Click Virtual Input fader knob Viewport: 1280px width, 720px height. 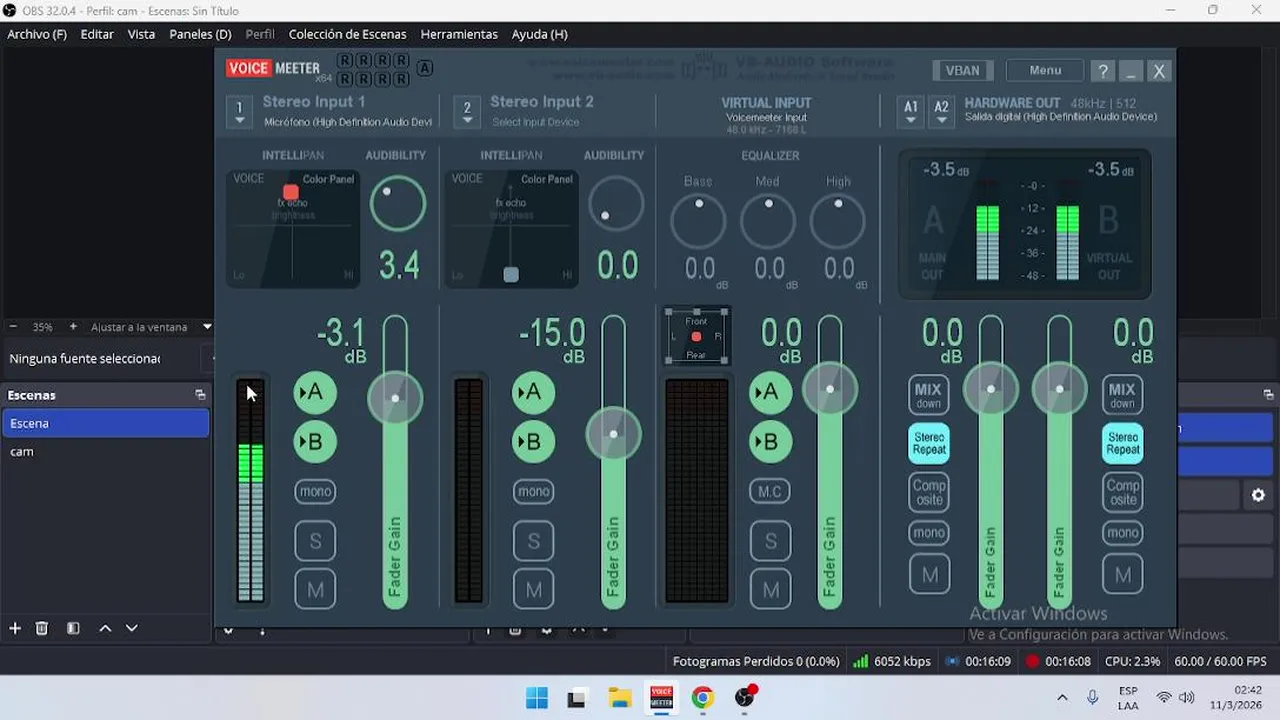coord(829,388)
